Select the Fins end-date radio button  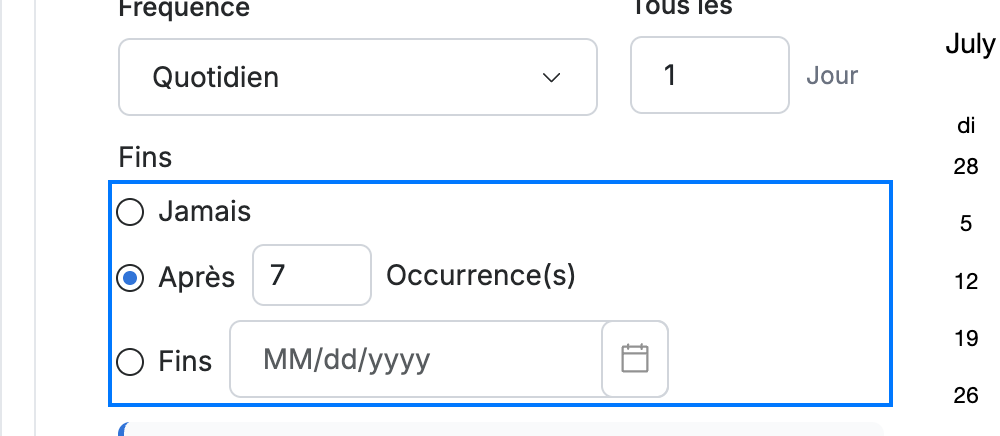tap(130, 362)
